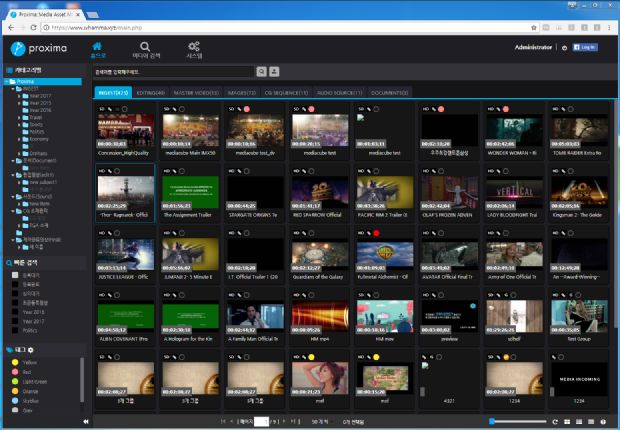The width and height of the screenshot is (620, 430).
Task: Open the System gears menu
Action: tap(194, 50)
